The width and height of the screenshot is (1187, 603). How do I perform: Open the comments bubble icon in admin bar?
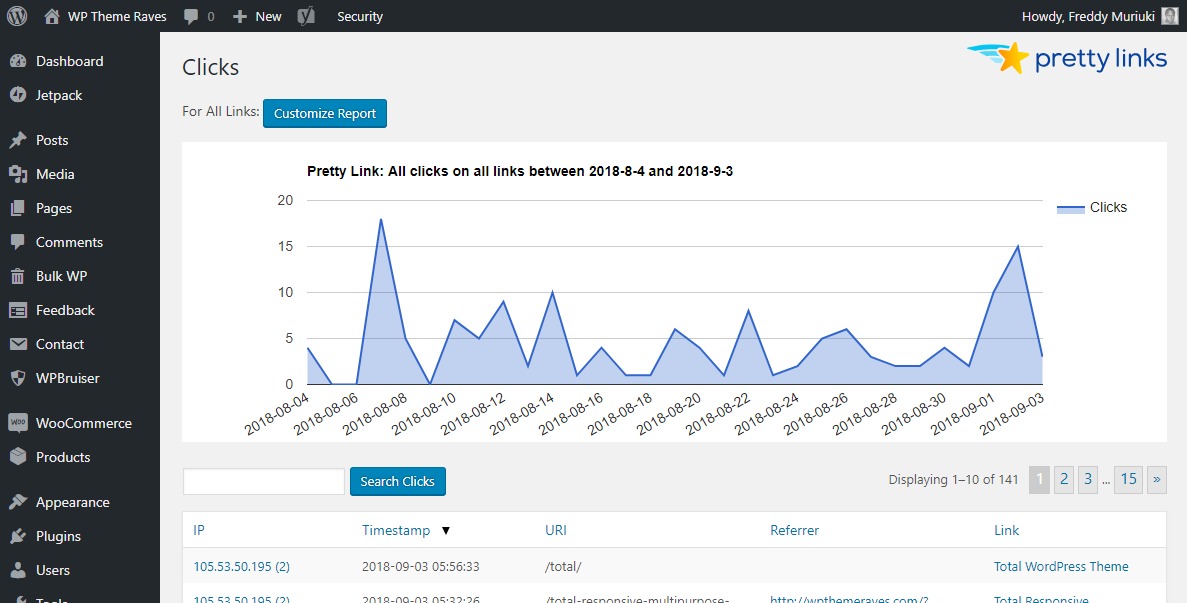[192, 17]
